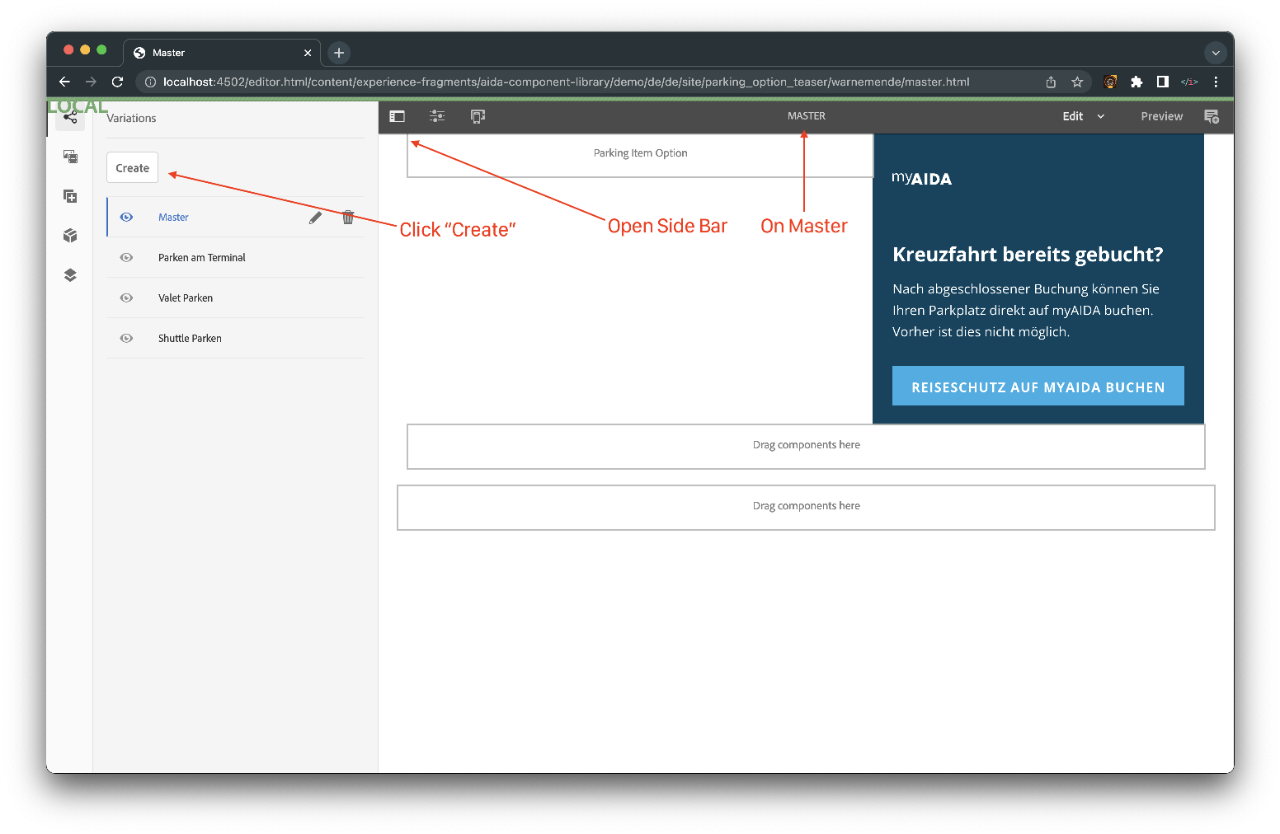Switch to Preview mode
1280x834 pixels.
tap(1161, 116)
